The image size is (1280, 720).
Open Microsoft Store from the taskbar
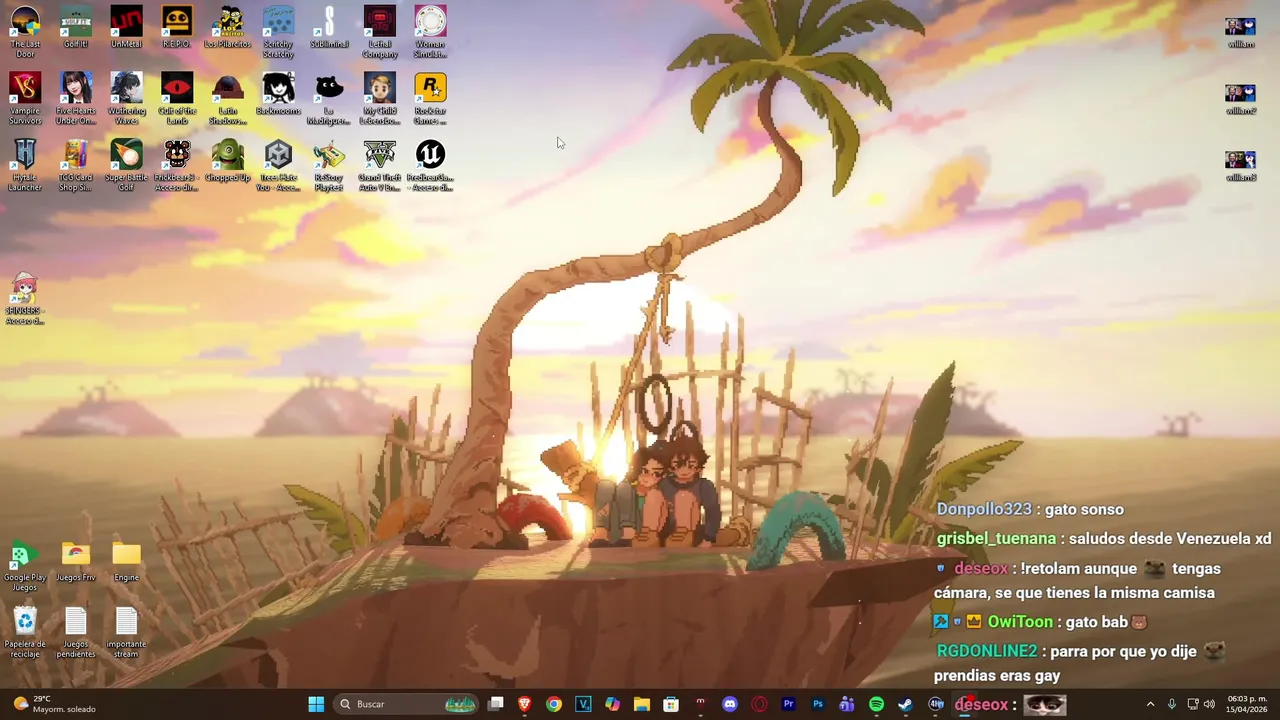coord(671,704)
